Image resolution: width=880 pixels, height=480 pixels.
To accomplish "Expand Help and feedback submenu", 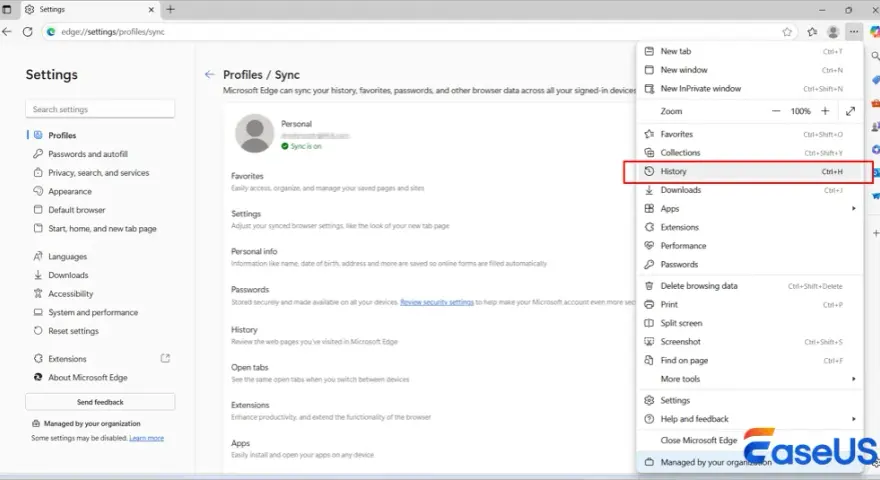I will tap(749, 419).
